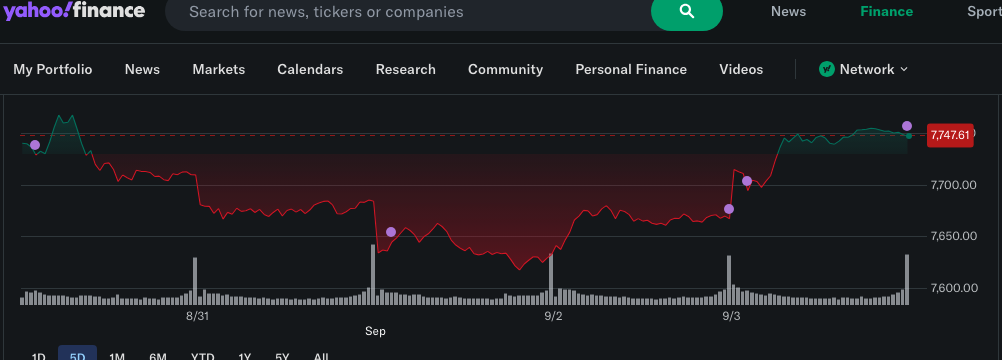1002x360 pixels.
Task: Click the tall volume bar above 8/31
Action: coord(195,281)
